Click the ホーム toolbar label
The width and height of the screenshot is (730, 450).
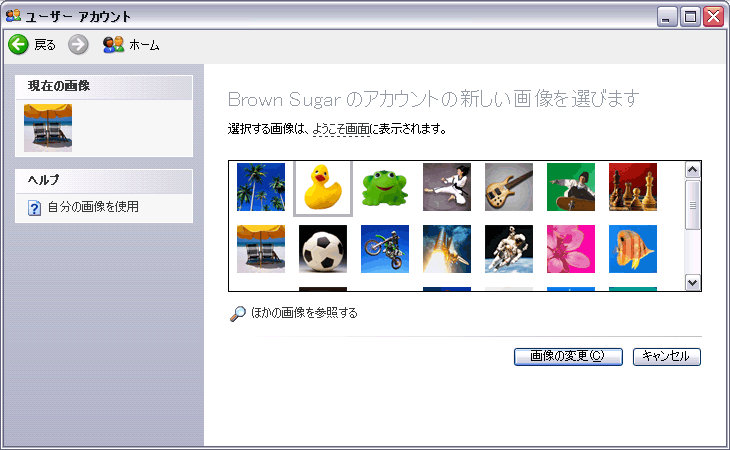144,45
